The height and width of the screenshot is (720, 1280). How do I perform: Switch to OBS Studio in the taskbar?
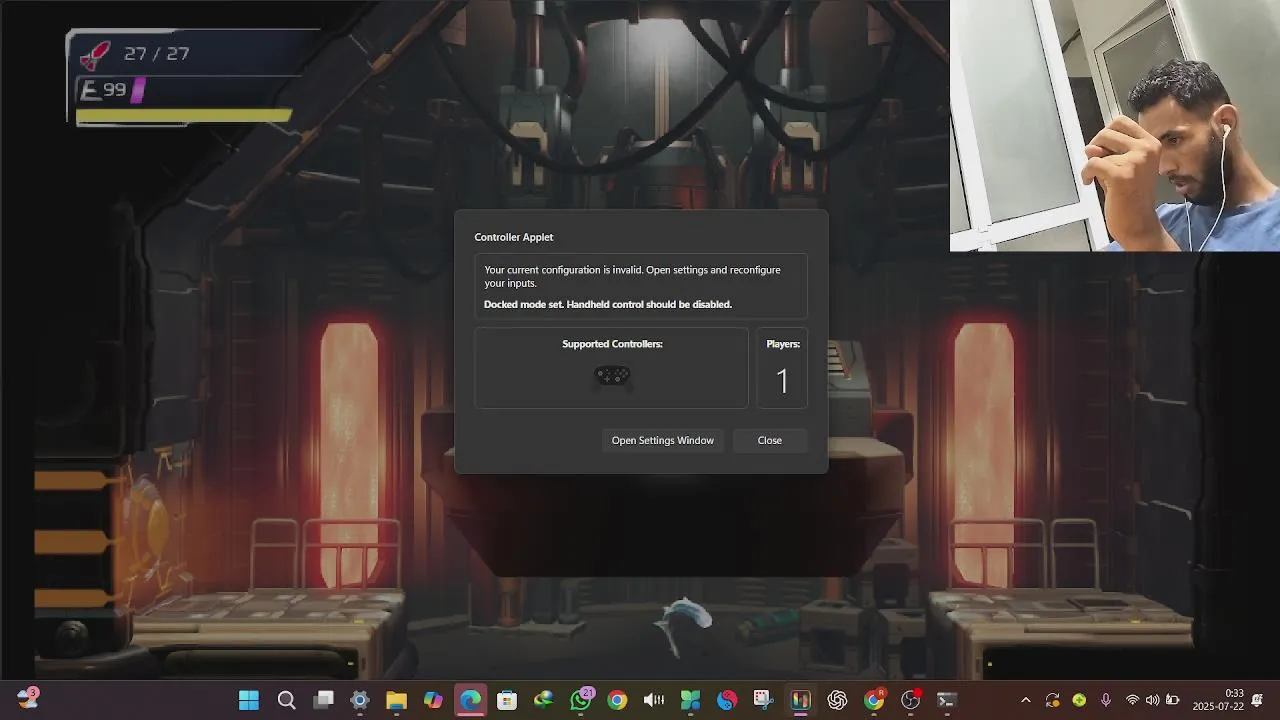click(911, 700)
